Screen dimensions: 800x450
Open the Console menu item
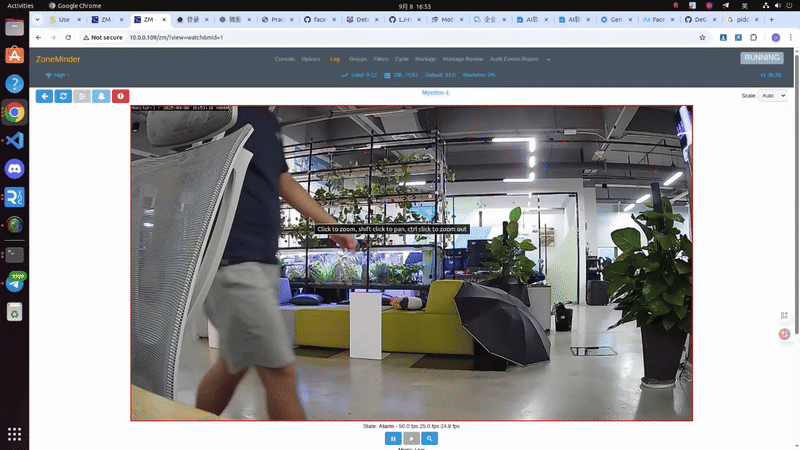click(284, 59)
